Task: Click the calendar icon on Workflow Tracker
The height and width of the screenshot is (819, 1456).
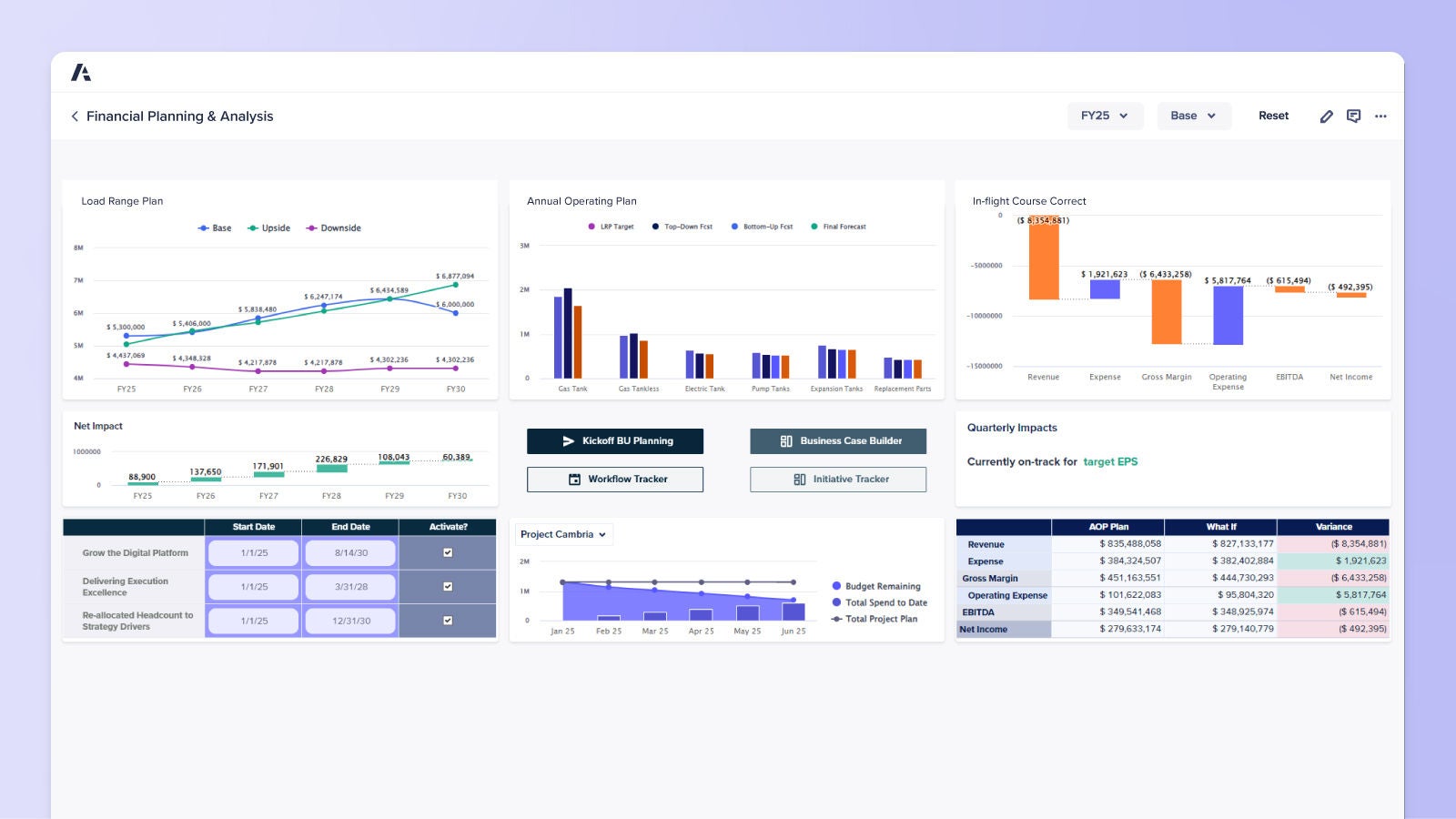Action: (x=573, y=479)
